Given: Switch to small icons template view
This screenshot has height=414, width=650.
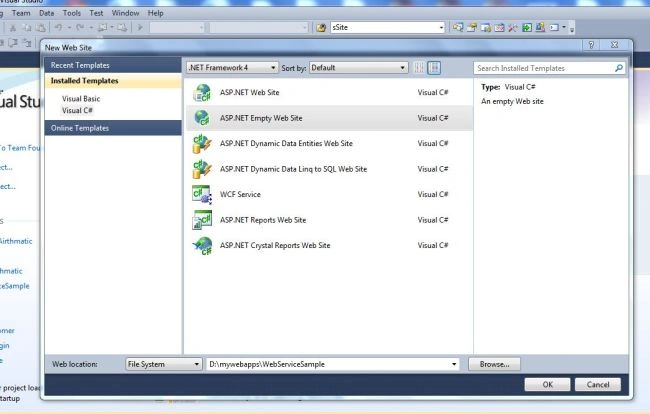Looking at the screenshot, I should point(419,68).
